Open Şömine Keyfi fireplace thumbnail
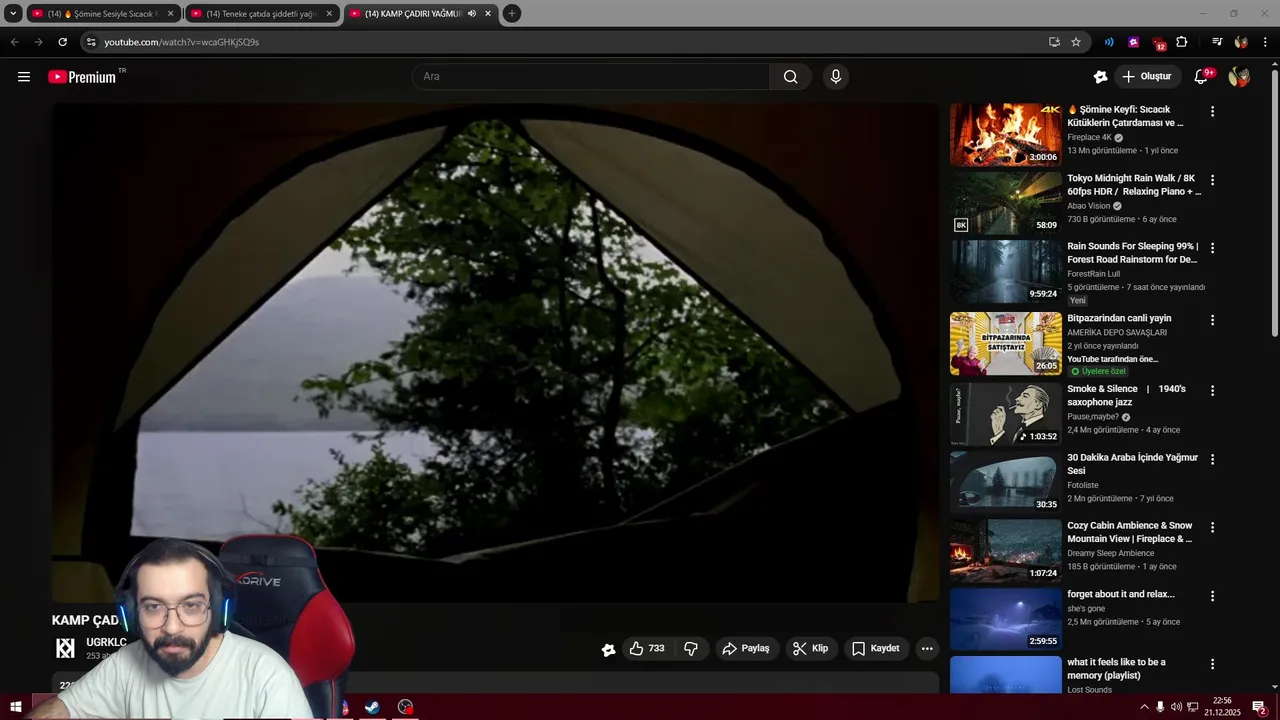The width and height of the screenshot is (1280, 720). tap(1005, 134)
